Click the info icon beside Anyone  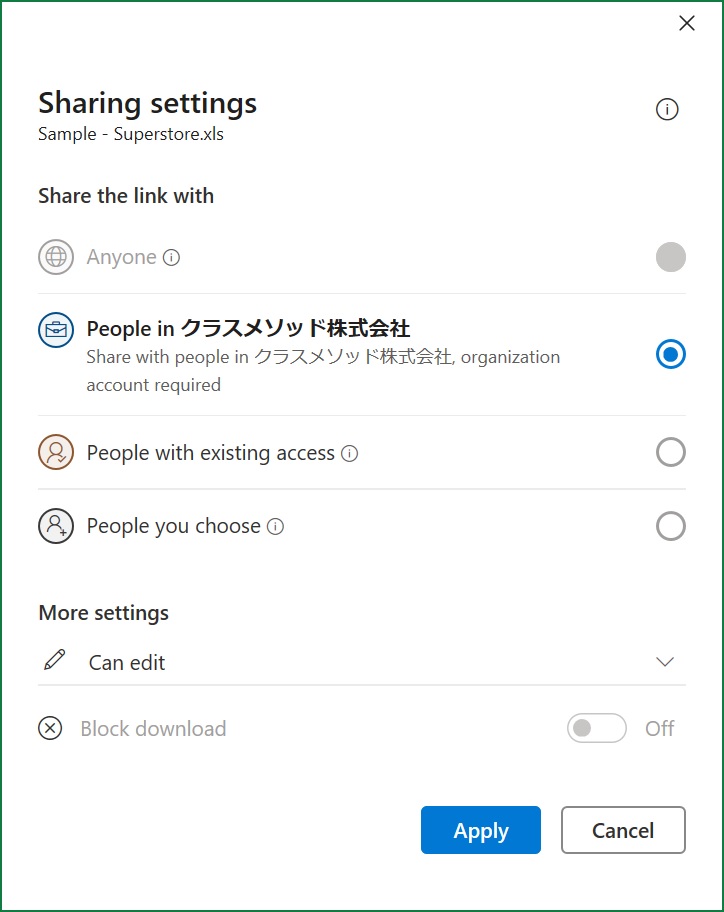171,257
